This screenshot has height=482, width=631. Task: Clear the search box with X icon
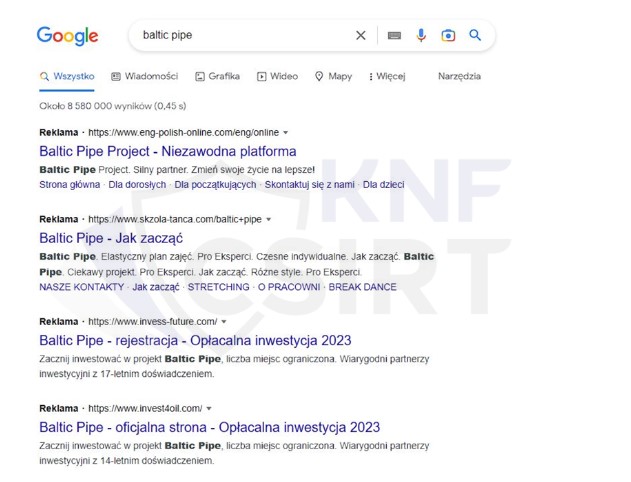pyautogui.click(x=361, y=36)
